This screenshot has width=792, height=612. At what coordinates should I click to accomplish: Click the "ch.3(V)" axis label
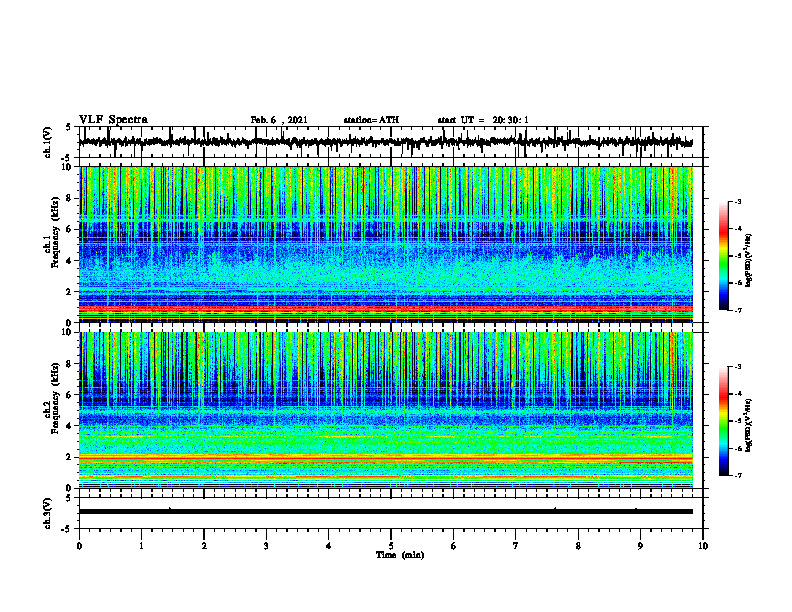pos(47,513)
